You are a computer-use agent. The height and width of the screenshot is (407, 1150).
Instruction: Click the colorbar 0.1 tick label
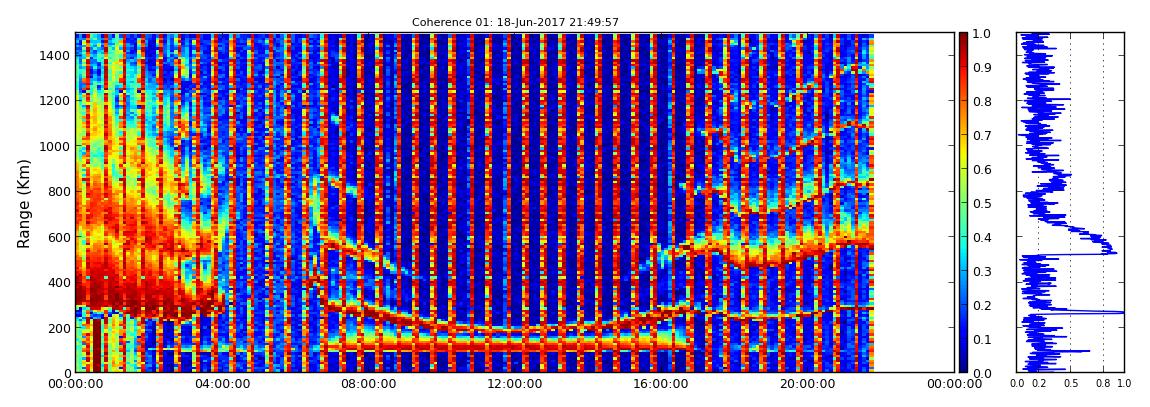click(982, 339)
